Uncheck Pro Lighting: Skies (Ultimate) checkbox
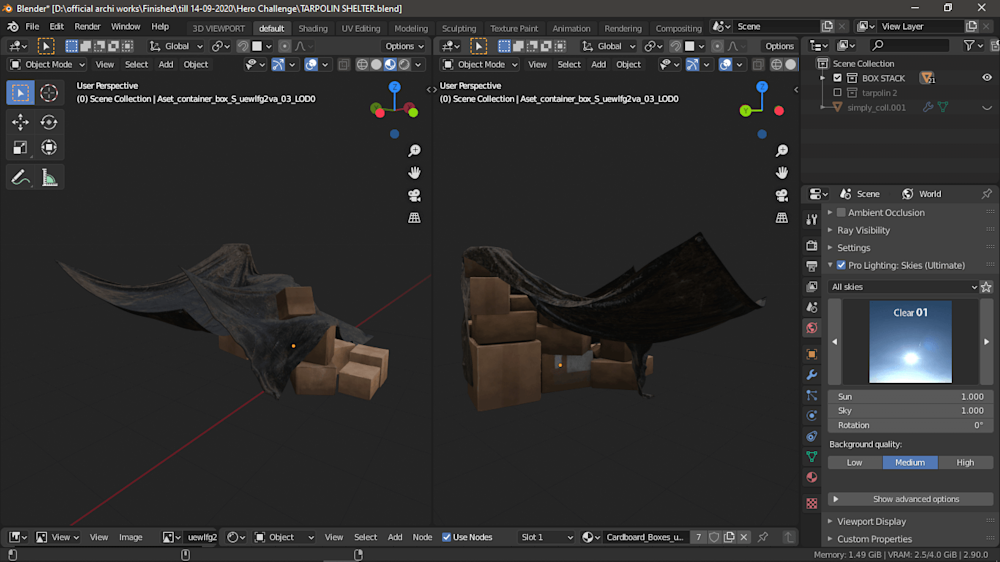The width and height of the screenshot is (1000, 562). 841,265
